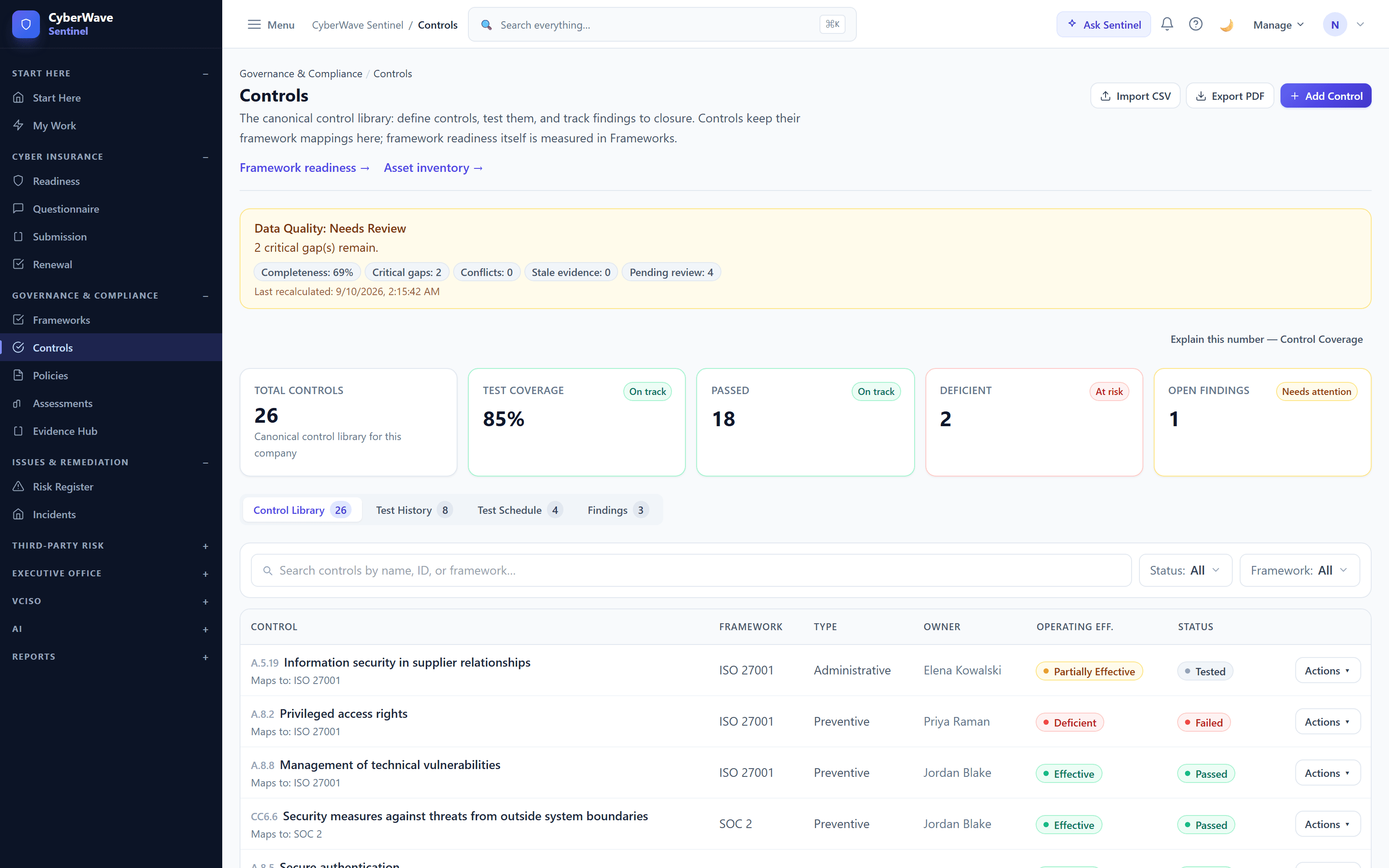Click the Governance & Compliance breadcrumb

(301, 73)
